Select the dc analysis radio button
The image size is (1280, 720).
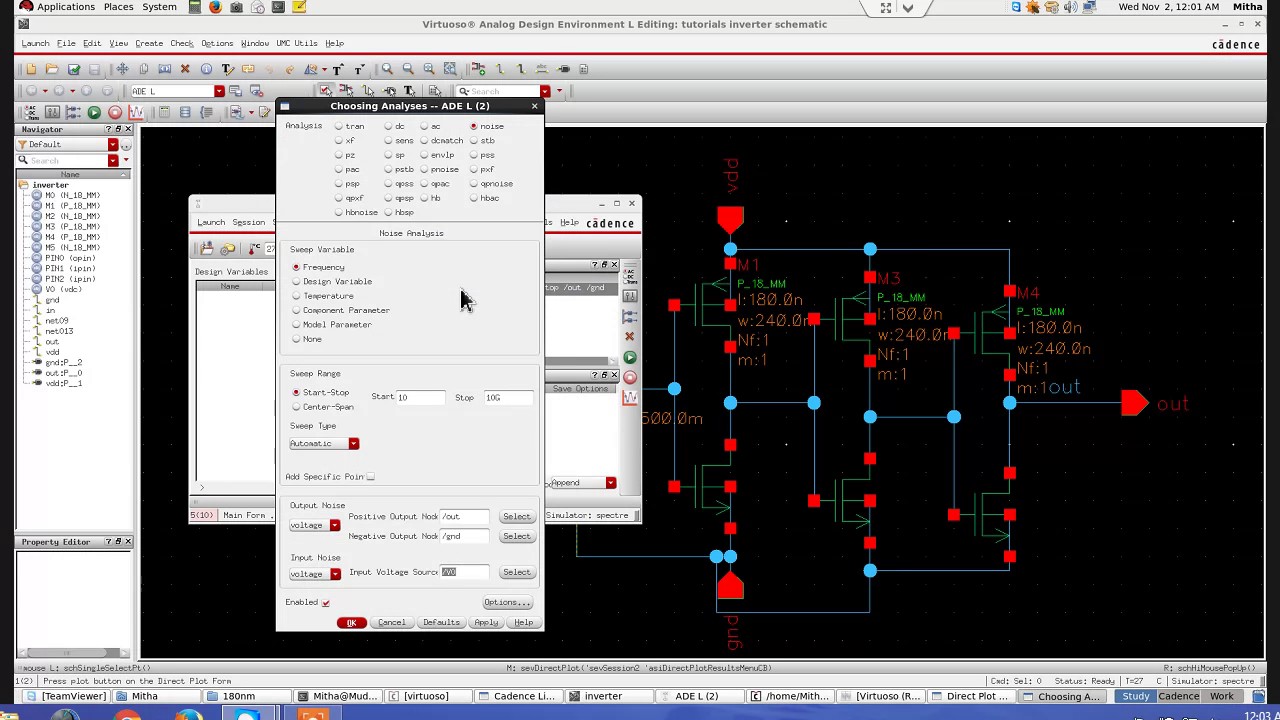388,126
